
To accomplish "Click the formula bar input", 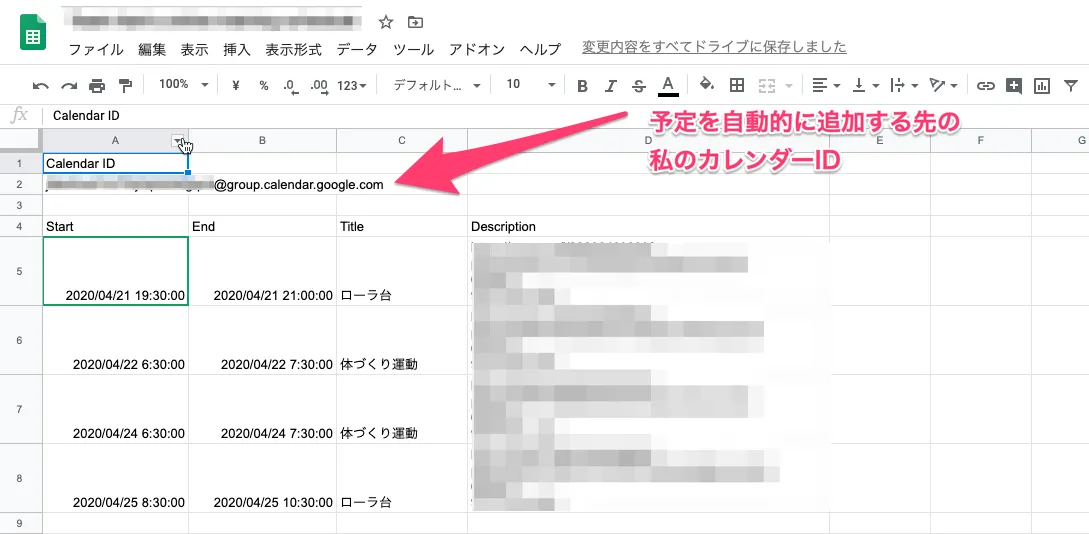I will [x=566, y=116].
